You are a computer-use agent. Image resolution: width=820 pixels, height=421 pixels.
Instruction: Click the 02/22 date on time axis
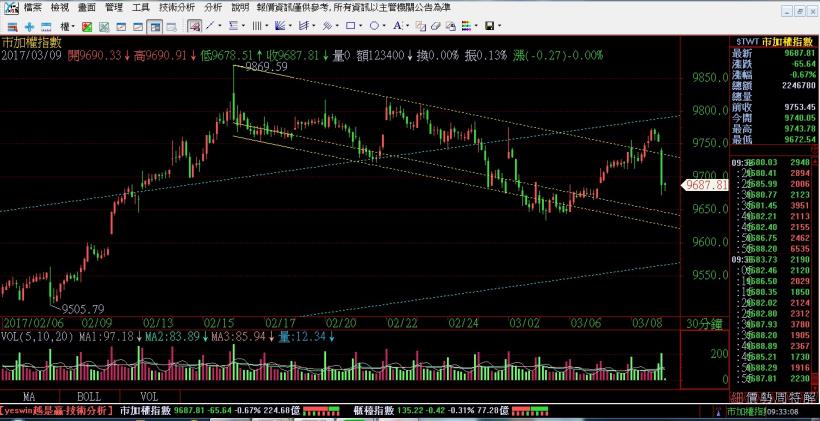tap(402, 323)
